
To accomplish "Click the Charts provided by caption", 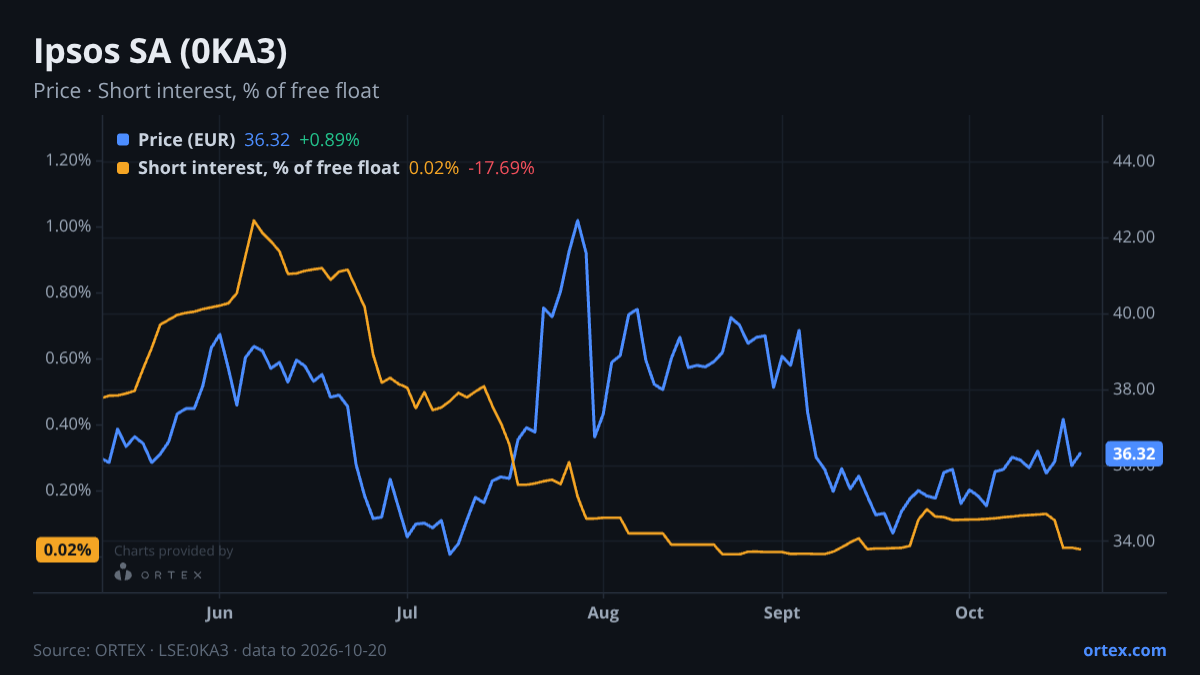I will coord(174,550).
